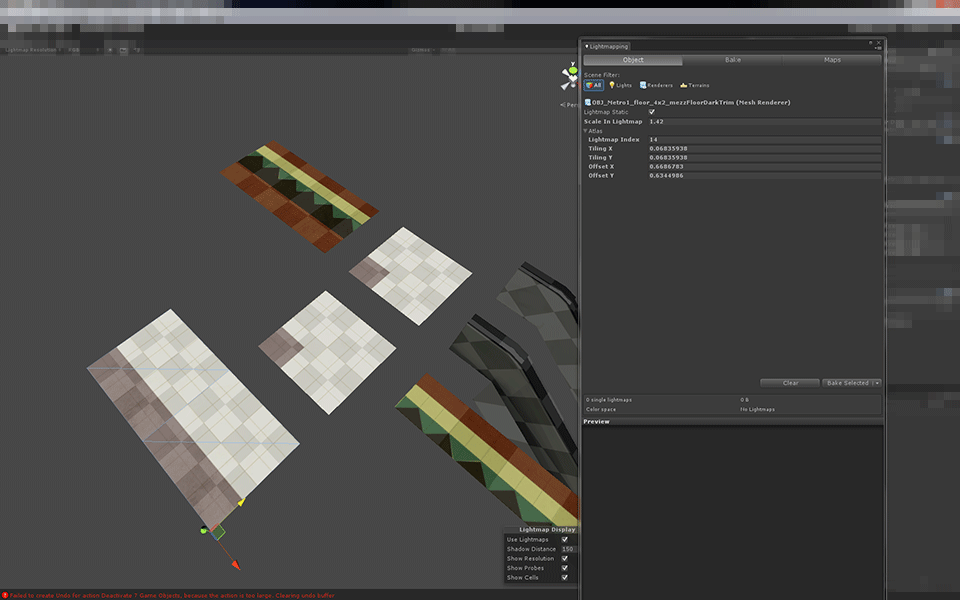Click the Lightmapping window tab icon
This screenshot has height=600, width=960.
click(x=588, y=45)
